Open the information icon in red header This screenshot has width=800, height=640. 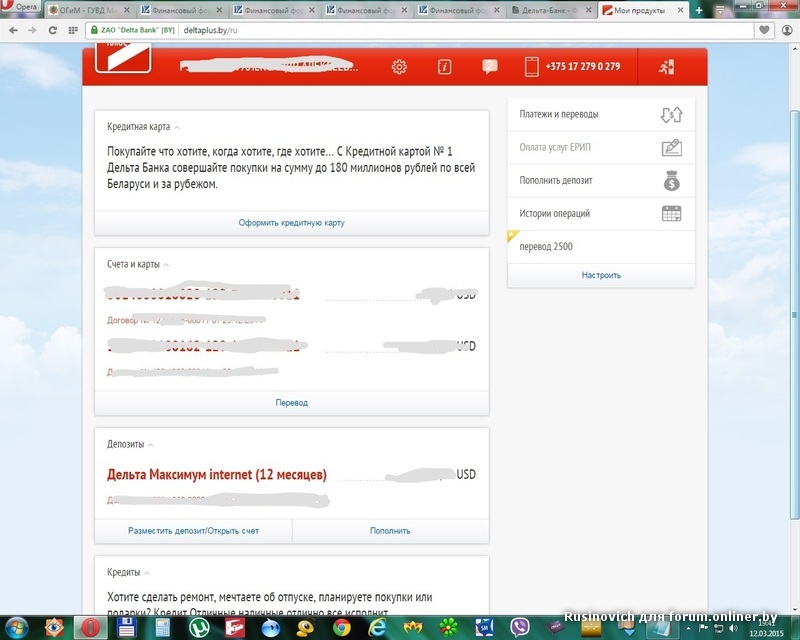(x=444, y=67)
